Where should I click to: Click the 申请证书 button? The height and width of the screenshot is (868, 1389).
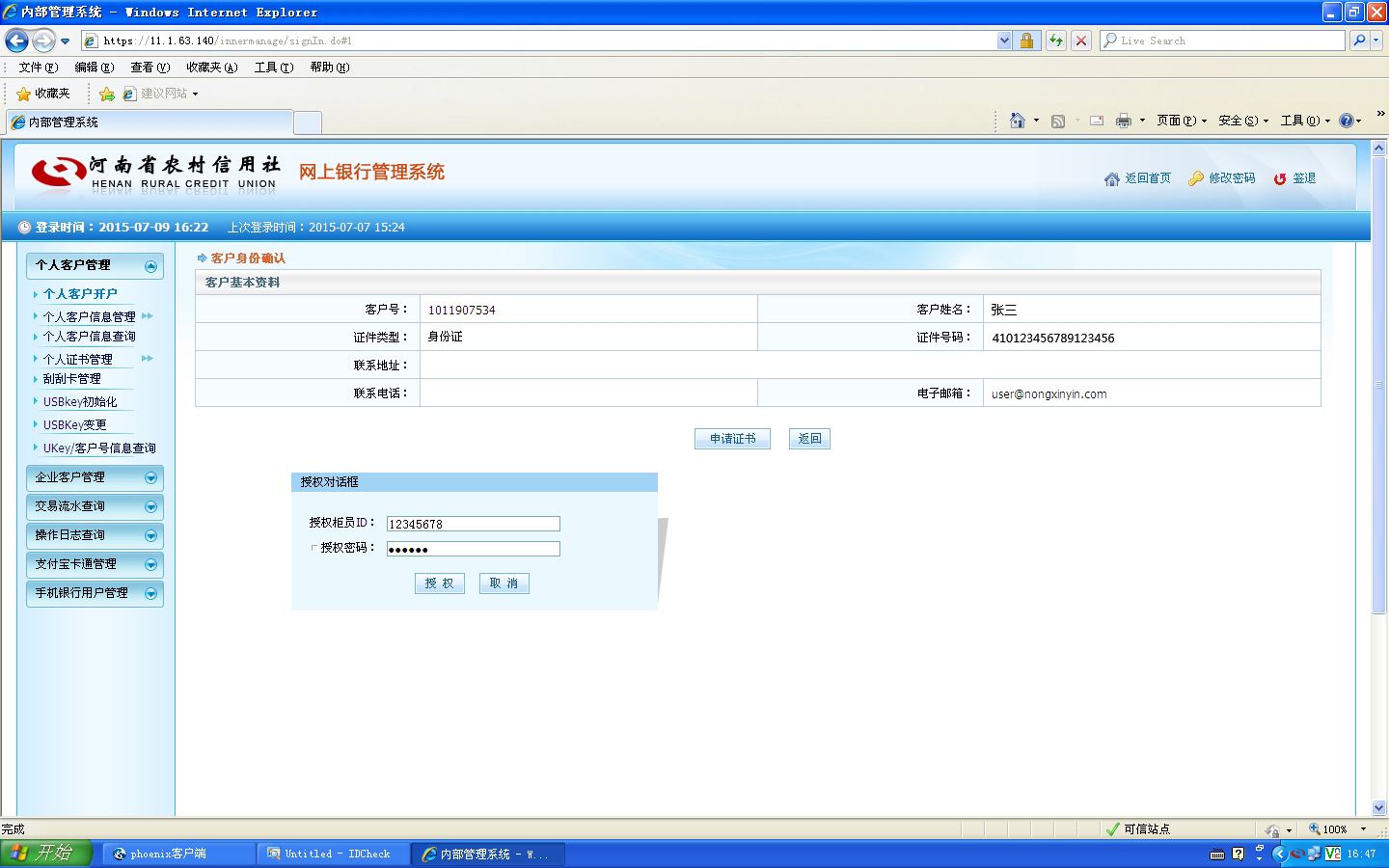[x=733, y=439]
